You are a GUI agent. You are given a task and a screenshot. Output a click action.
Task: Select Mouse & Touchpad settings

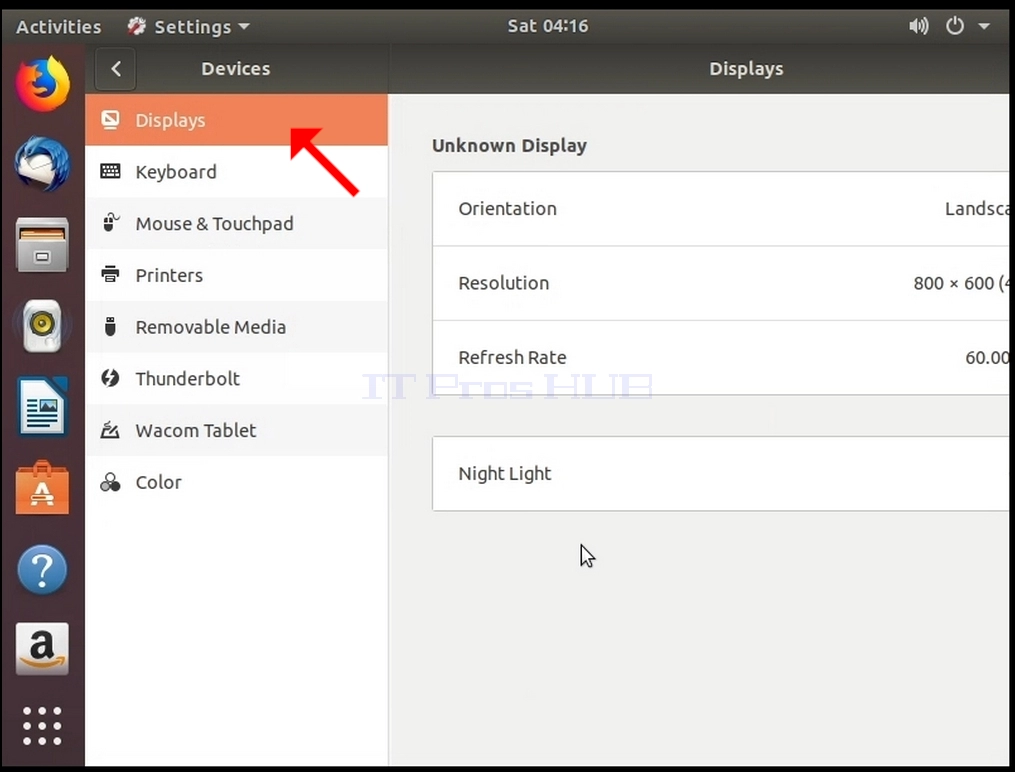[236, 223]
